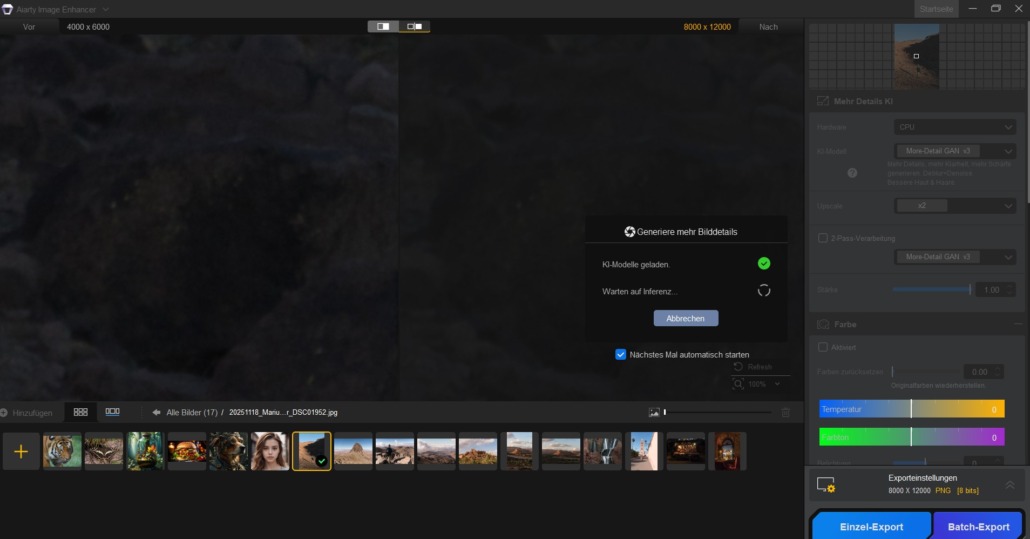This screenshot has height=539, width=1030.
Task: Select the tiger thumbnail image
Action: 62,451
